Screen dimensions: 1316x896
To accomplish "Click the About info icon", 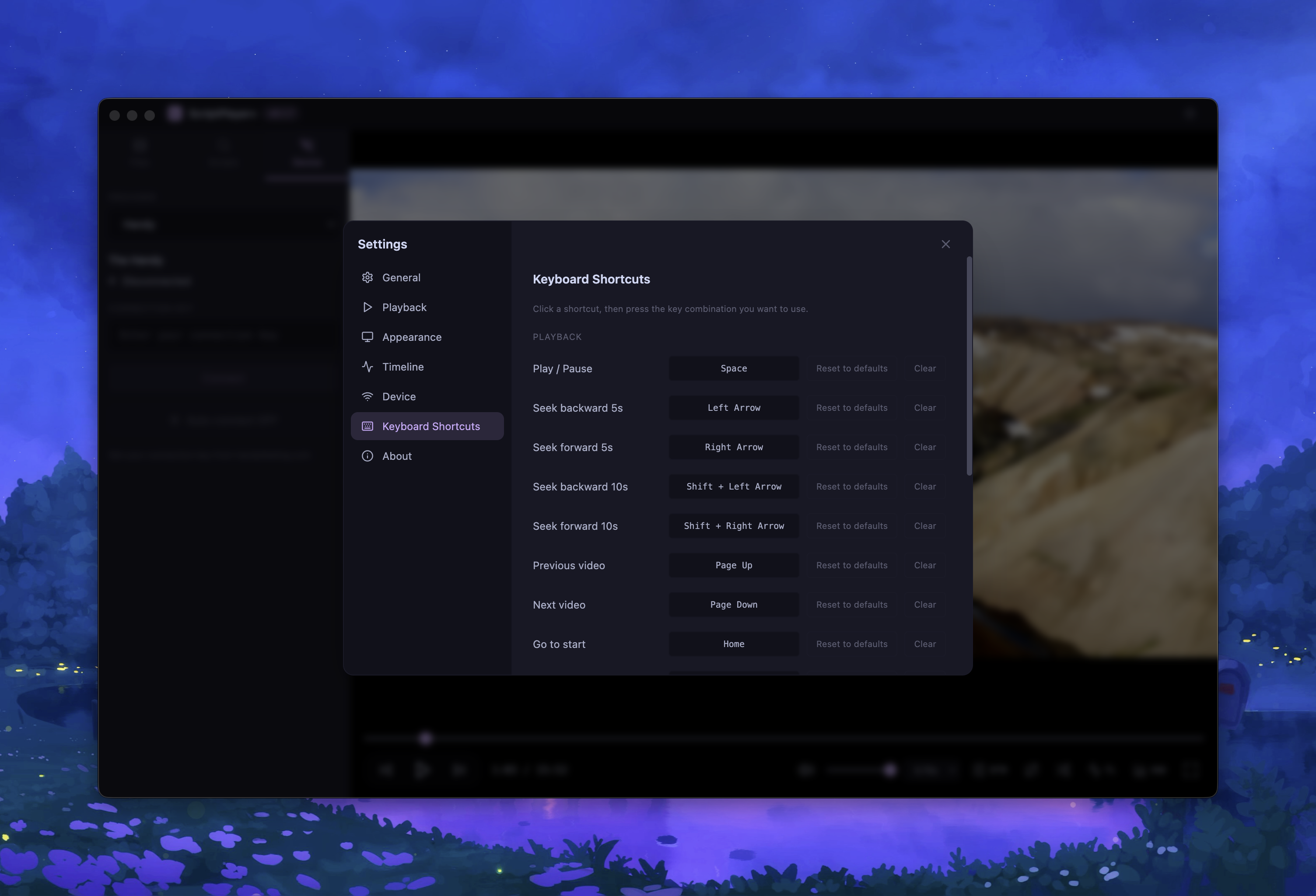I will click(x=367, y=456).
